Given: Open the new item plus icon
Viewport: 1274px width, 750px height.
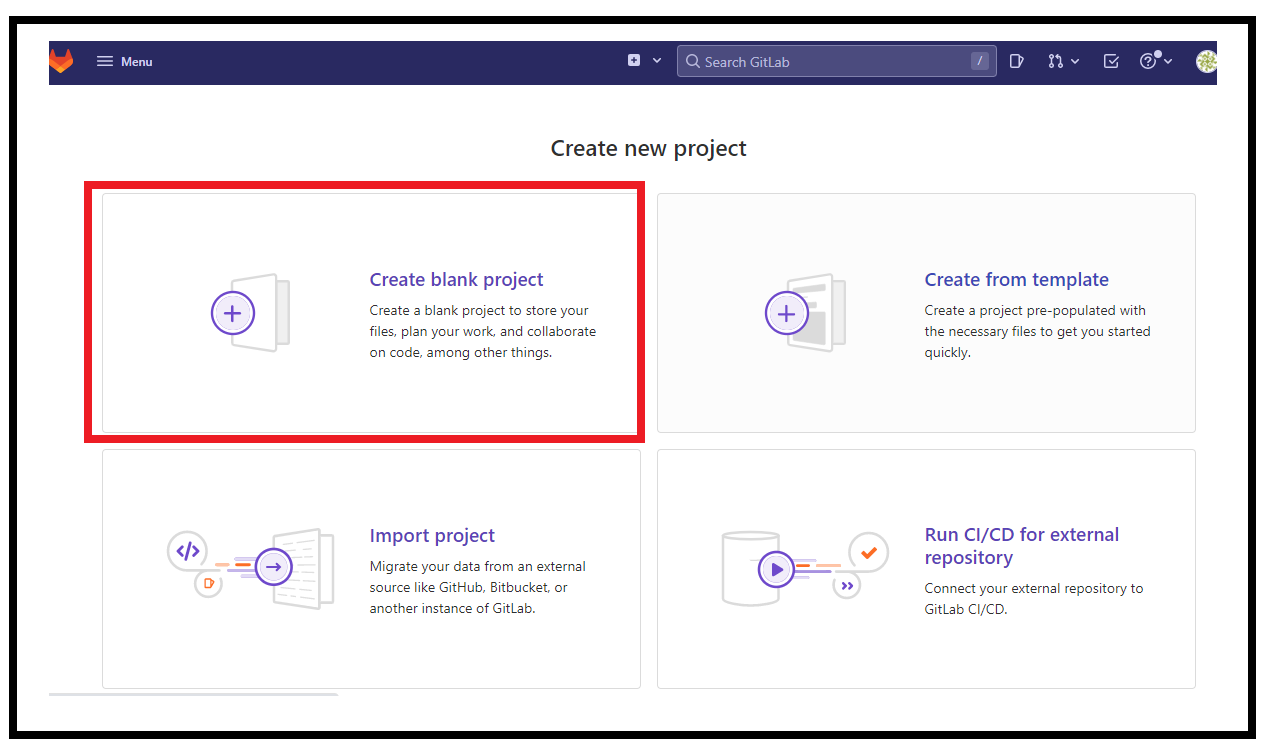Looking at the screenshot, I should click(634, 60).
